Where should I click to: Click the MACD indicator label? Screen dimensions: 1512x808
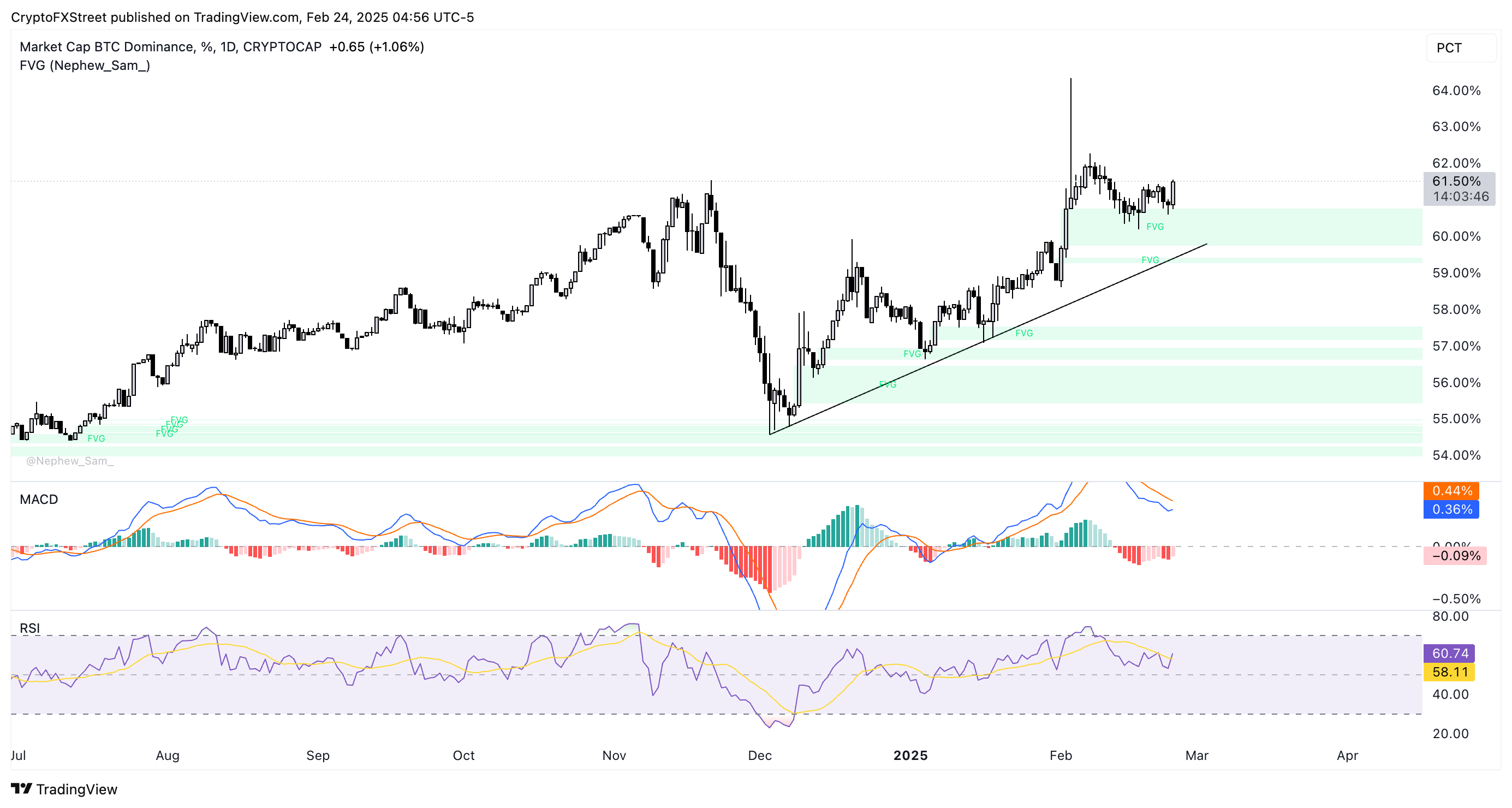point(39,499)
